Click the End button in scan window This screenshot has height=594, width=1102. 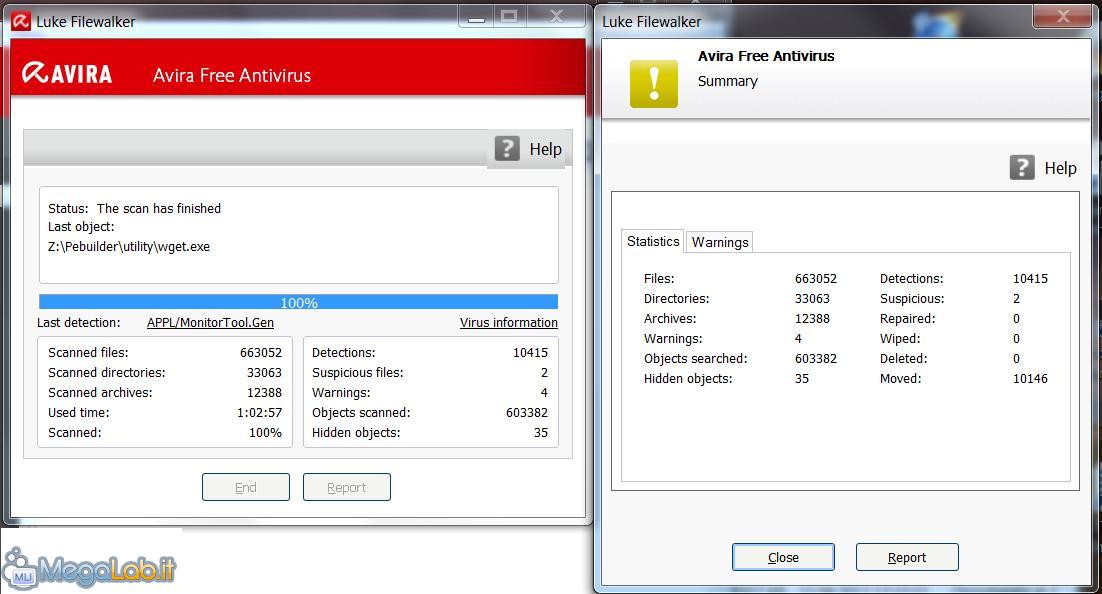click(246, 487)
